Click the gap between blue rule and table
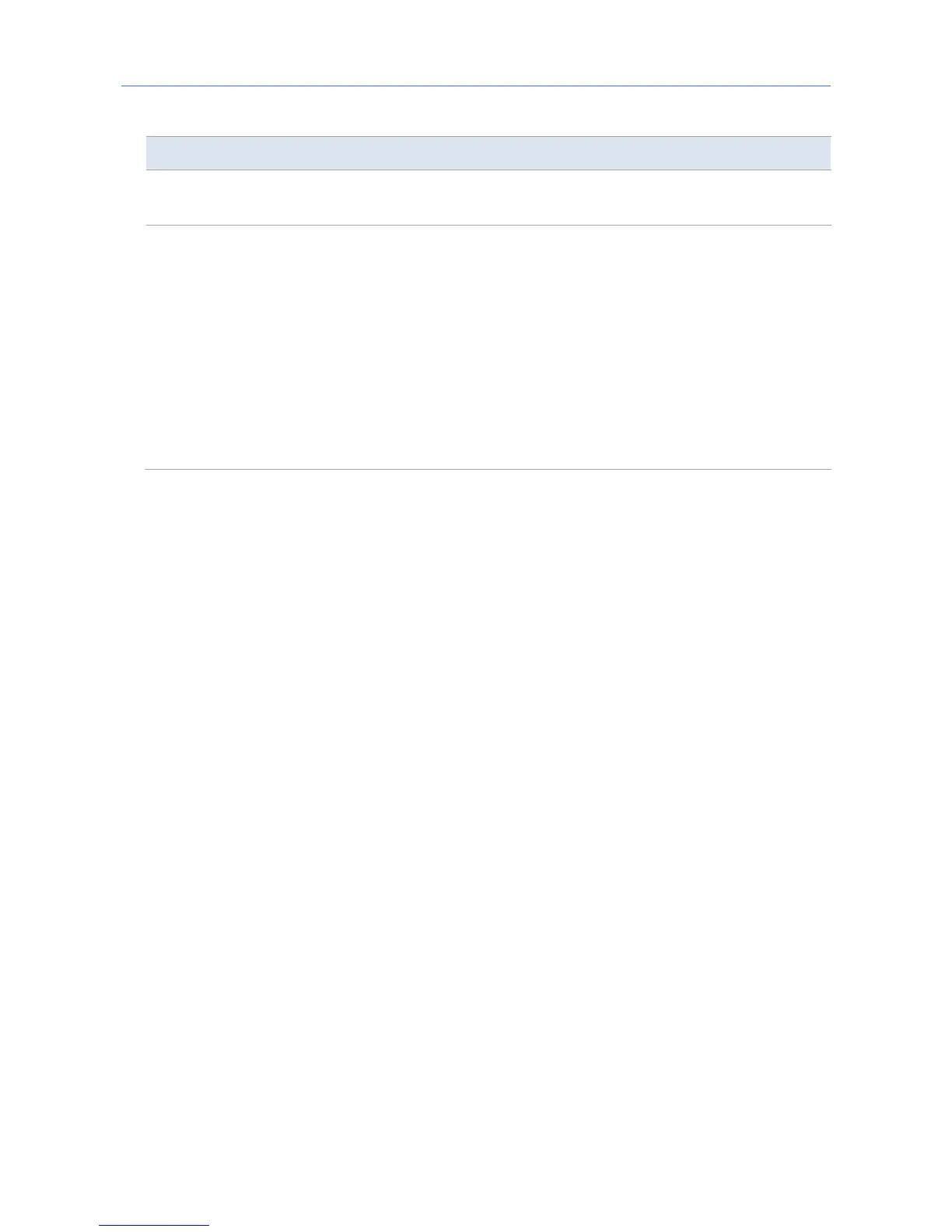This screenshot has width=952, height=1232. point(476,111)
